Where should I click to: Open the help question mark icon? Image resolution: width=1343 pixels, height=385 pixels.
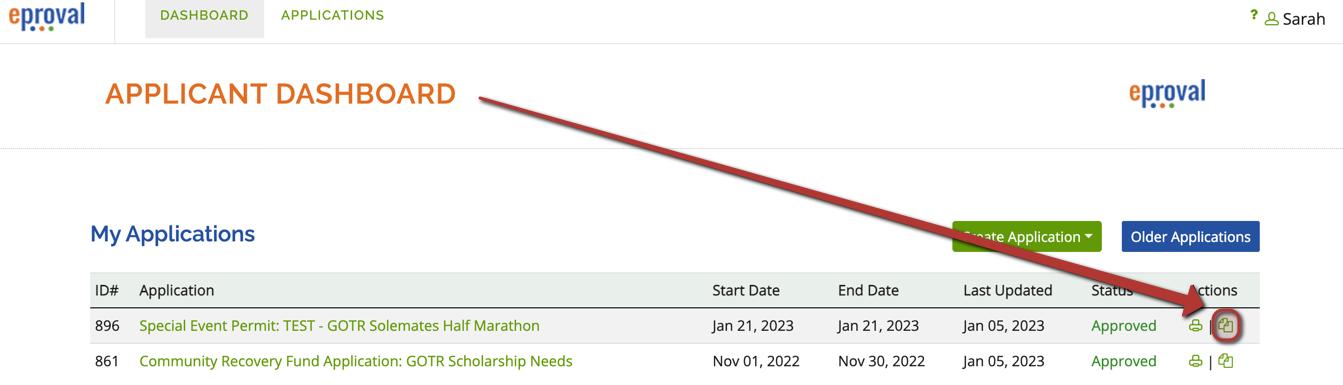(x=1253, y=15)
